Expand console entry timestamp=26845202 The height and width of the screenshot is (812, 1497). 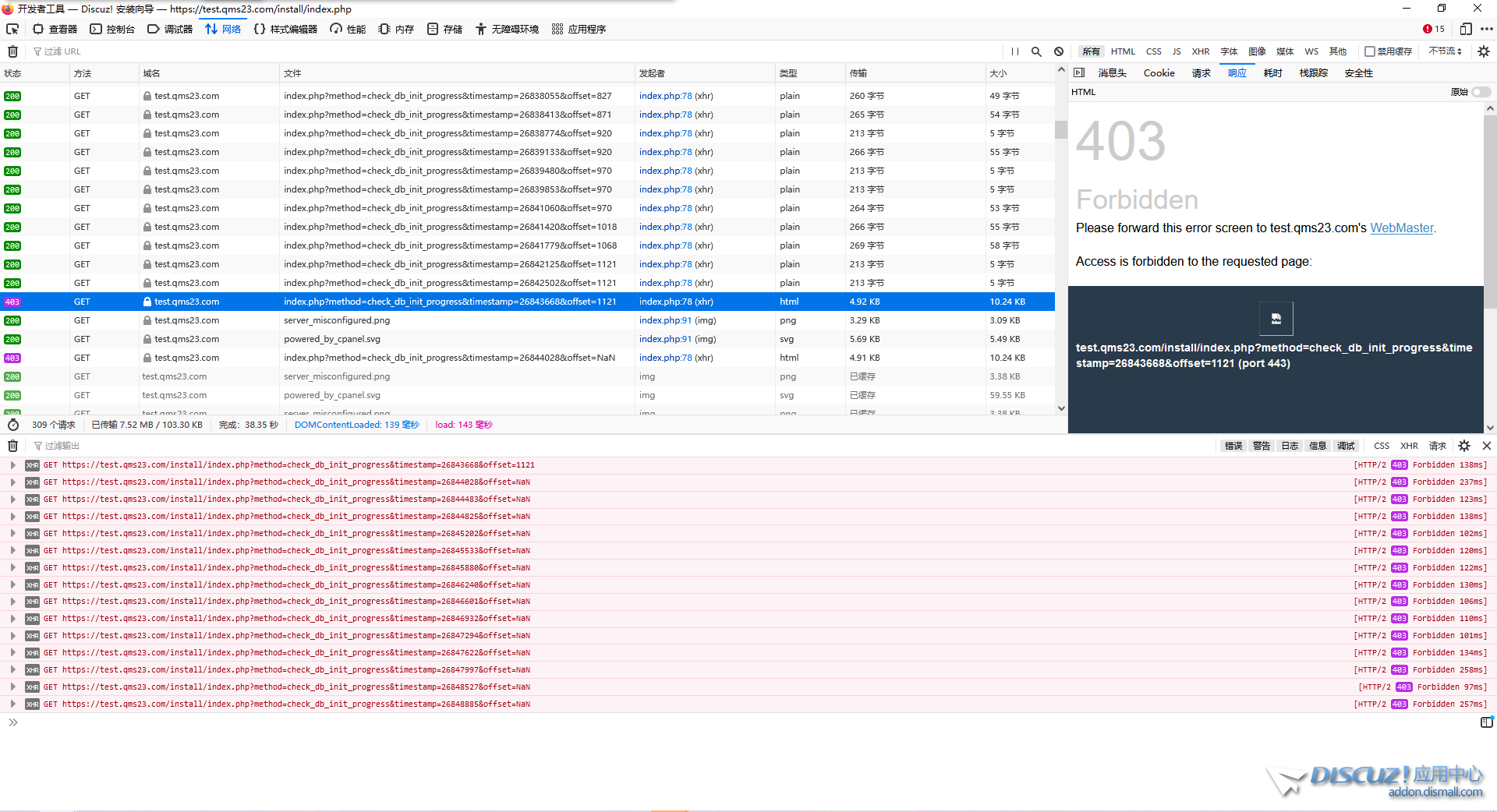pos(12,534)
